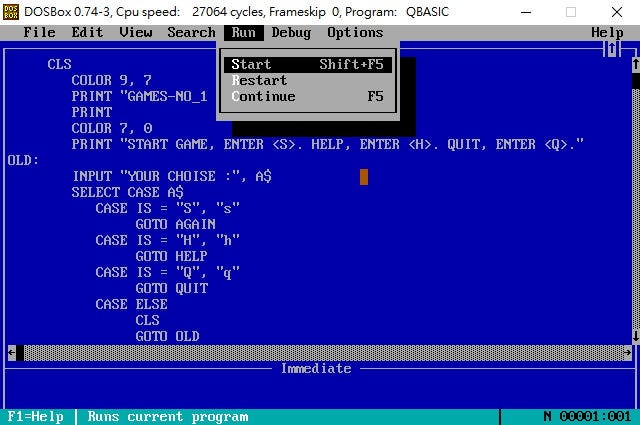
Task: Click CASE IS = "S", "s" line
Action: [167, 208]
